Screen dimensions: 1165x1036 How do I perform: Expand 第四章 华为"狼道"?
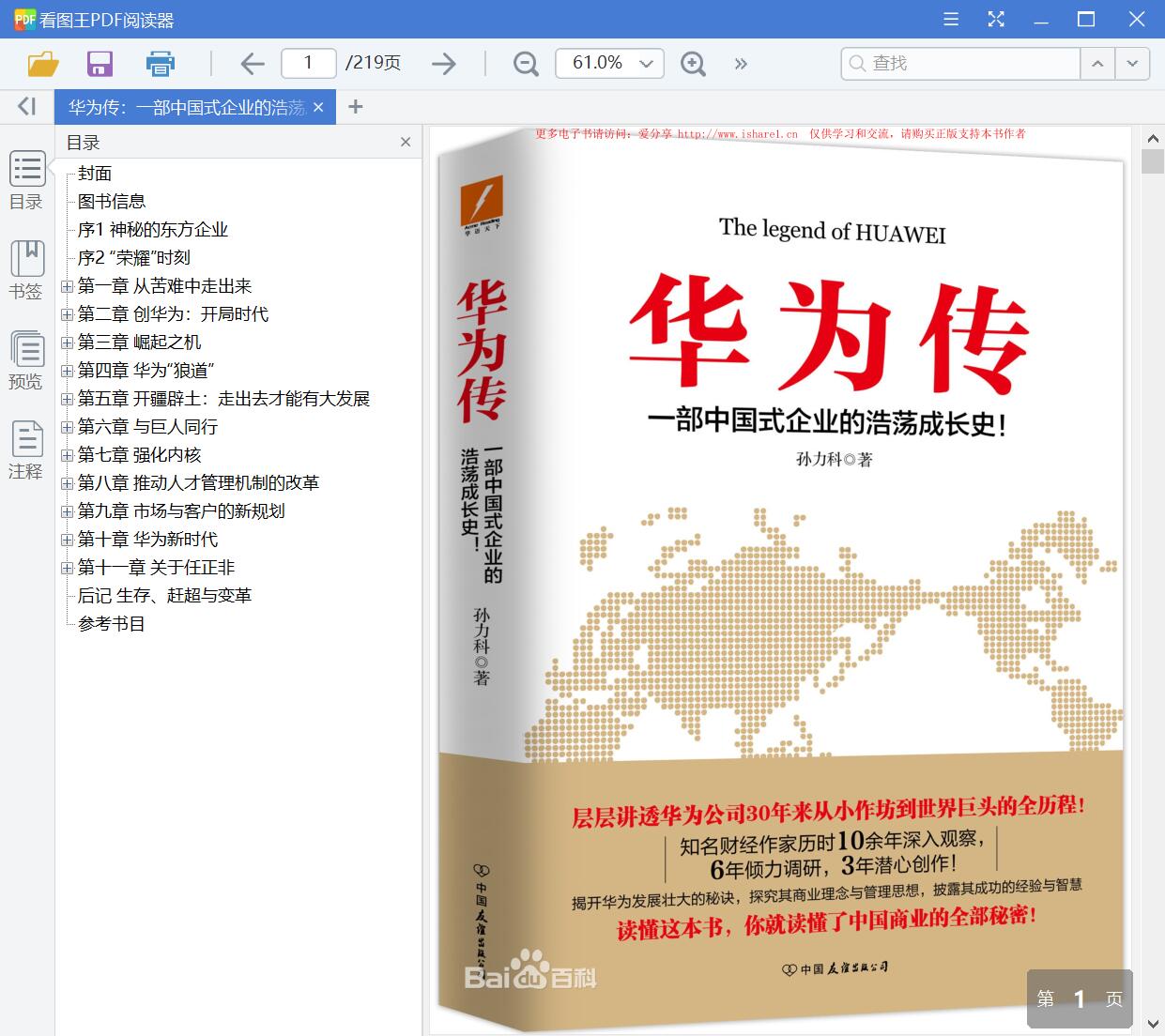click(67, 371)
